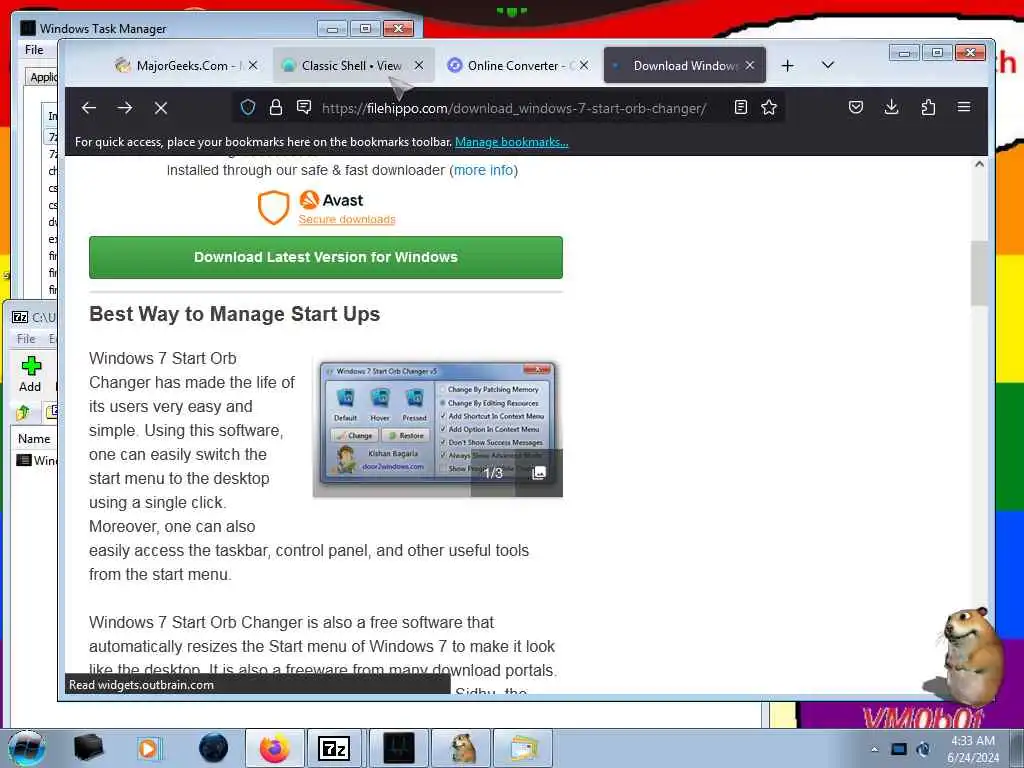
Task: Switch to Firefox in the taskbar
Action: coord(274,748)
